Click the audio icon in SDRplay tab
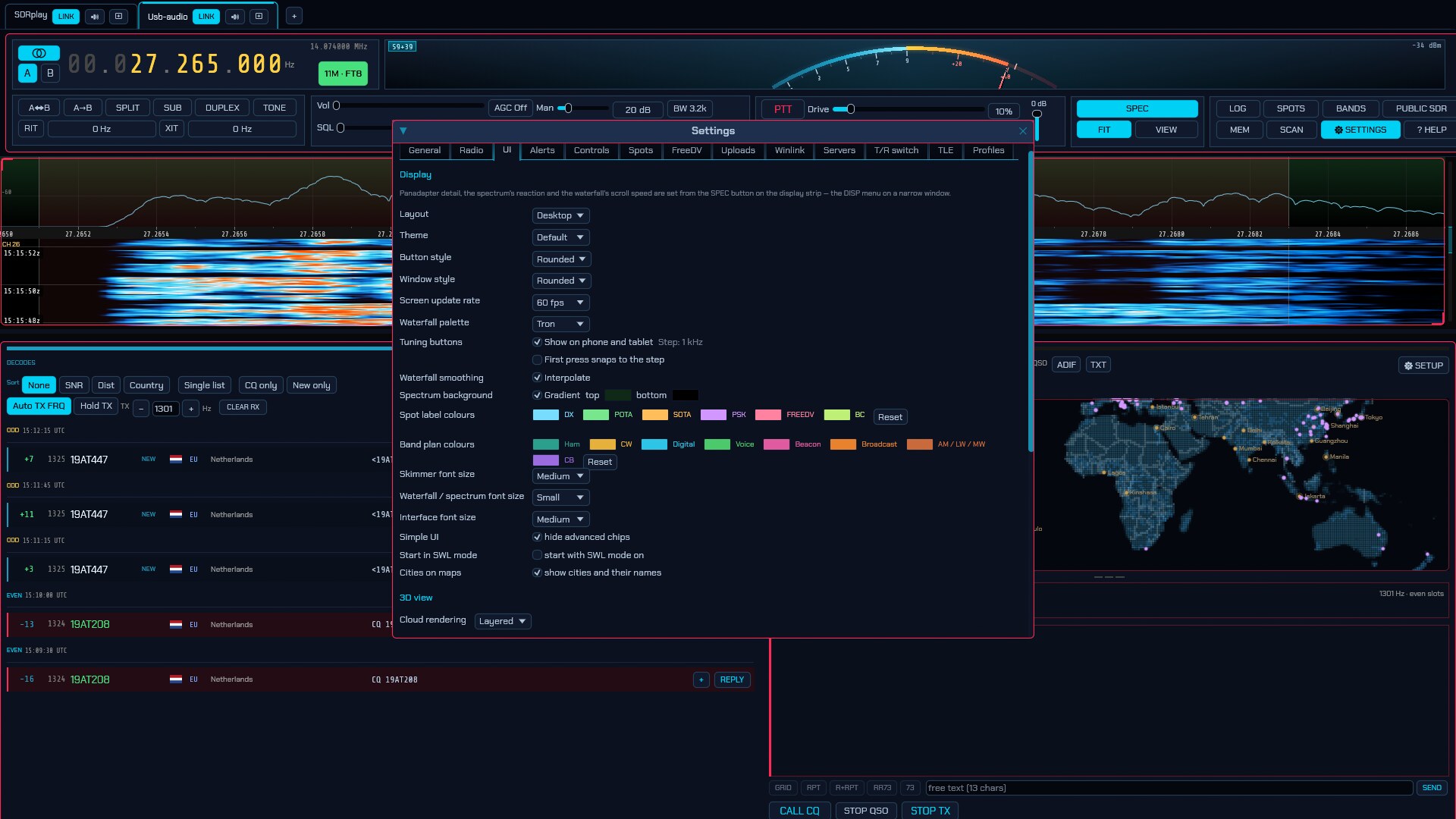 pyautogui.click(x=95, y=16)
